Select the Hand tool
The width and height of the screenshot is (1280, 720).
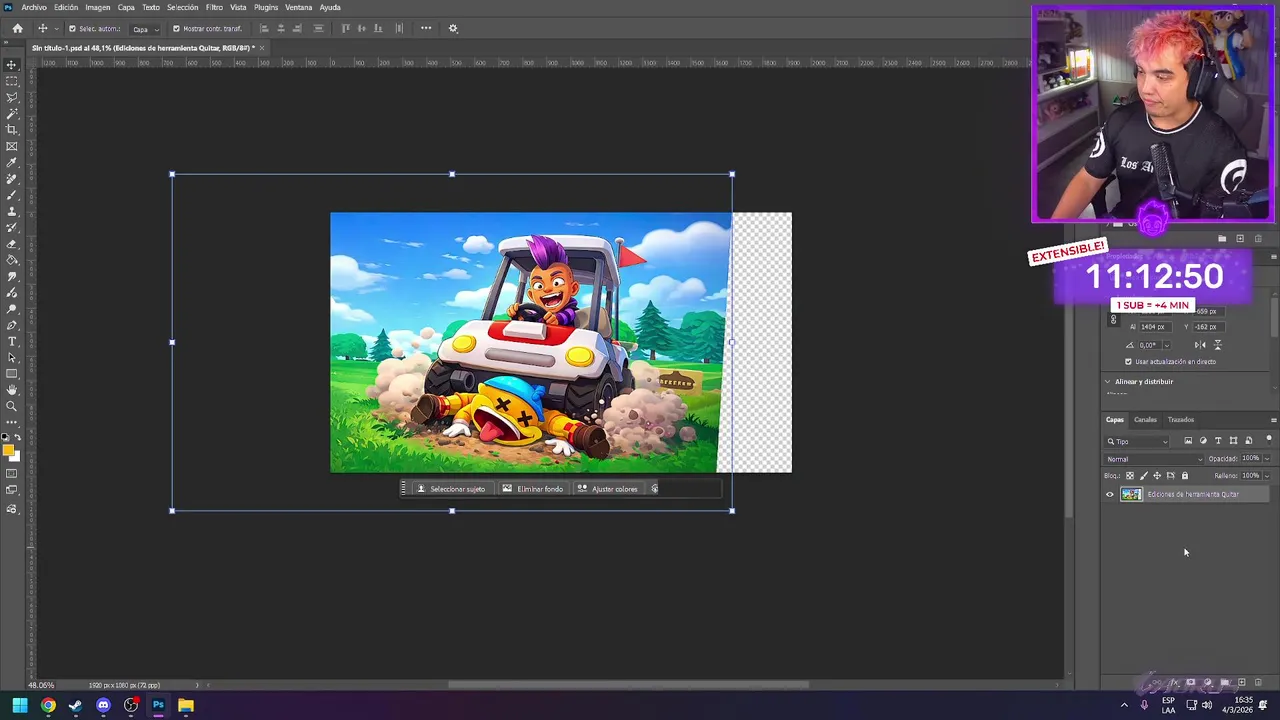pos(12,390)
